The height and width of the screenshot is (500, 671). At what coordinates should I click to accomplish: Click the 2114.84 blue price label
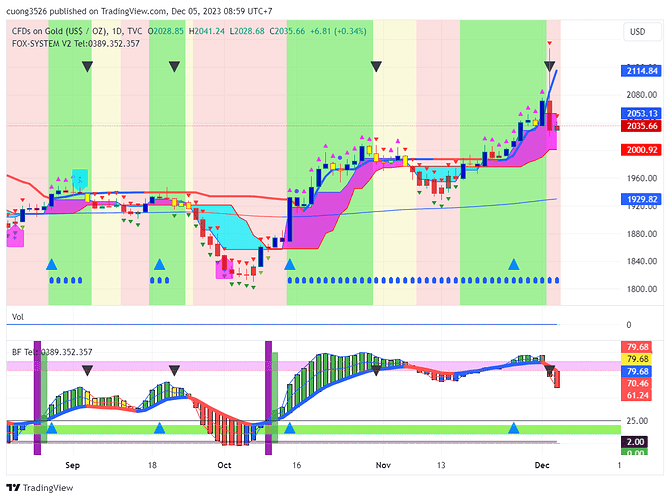point(641,71)
